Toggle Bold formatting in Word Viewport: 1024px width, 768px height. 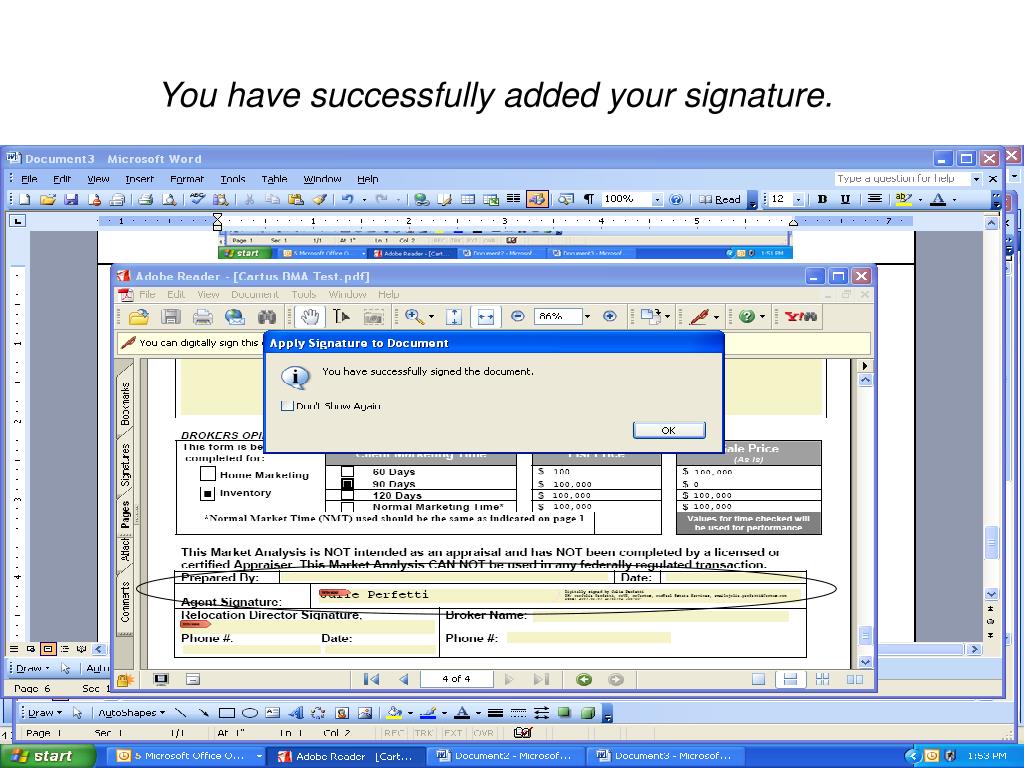click(x=822, y=199)
